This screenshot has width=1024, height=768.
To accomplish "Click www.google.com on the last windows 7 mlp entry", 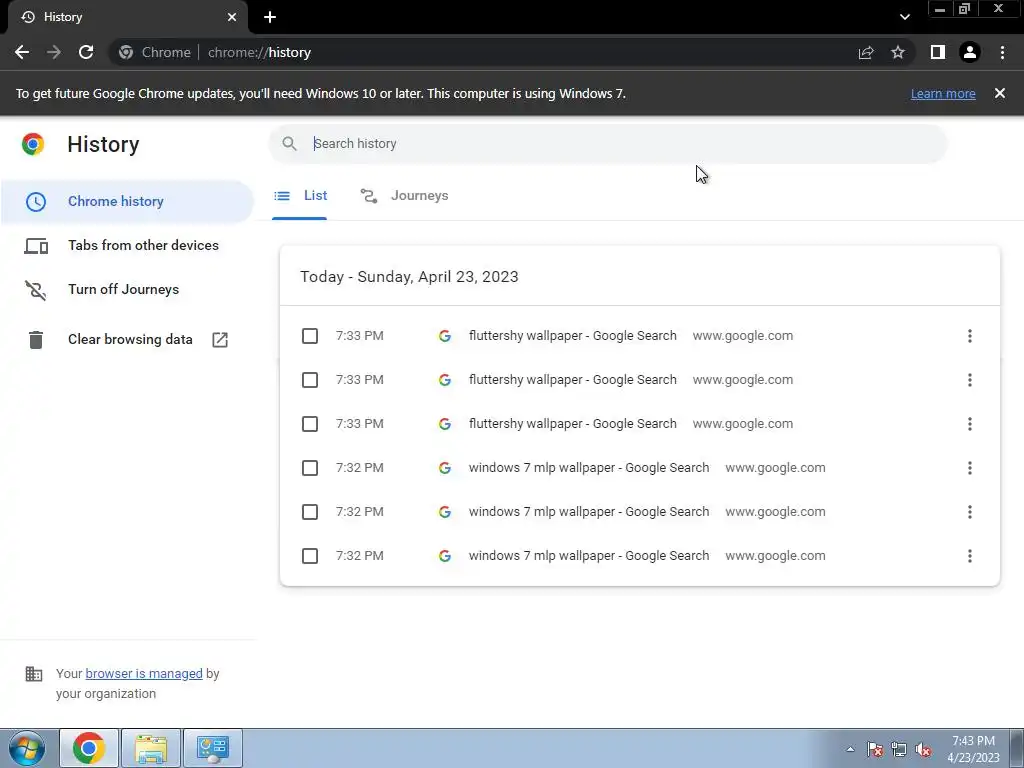I will (x=775, y=556).
